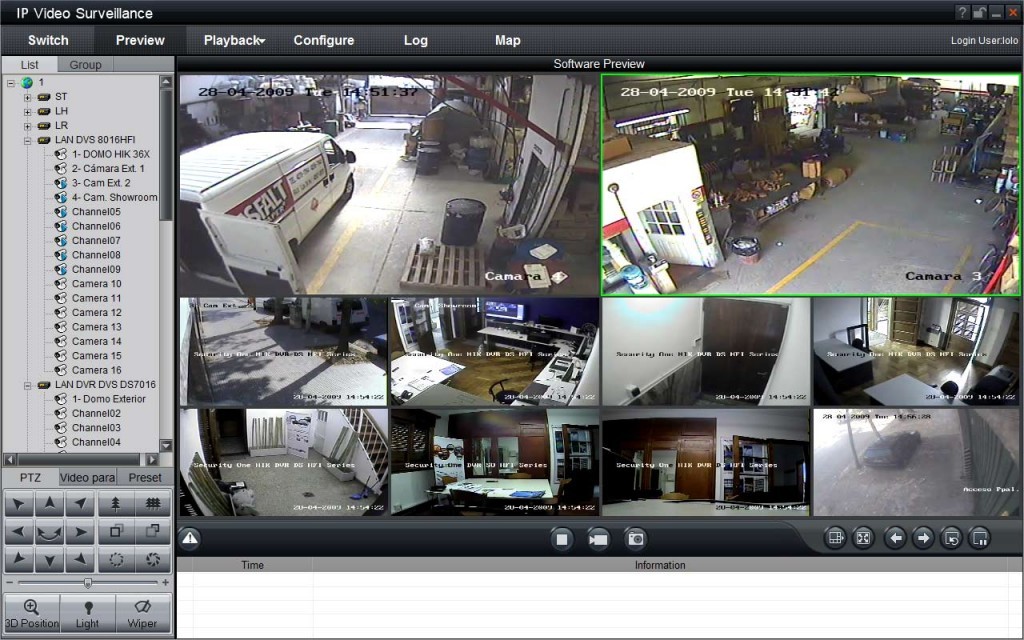Start recording with the video camera icon
1024x640 pixels.
pos(598,539)
